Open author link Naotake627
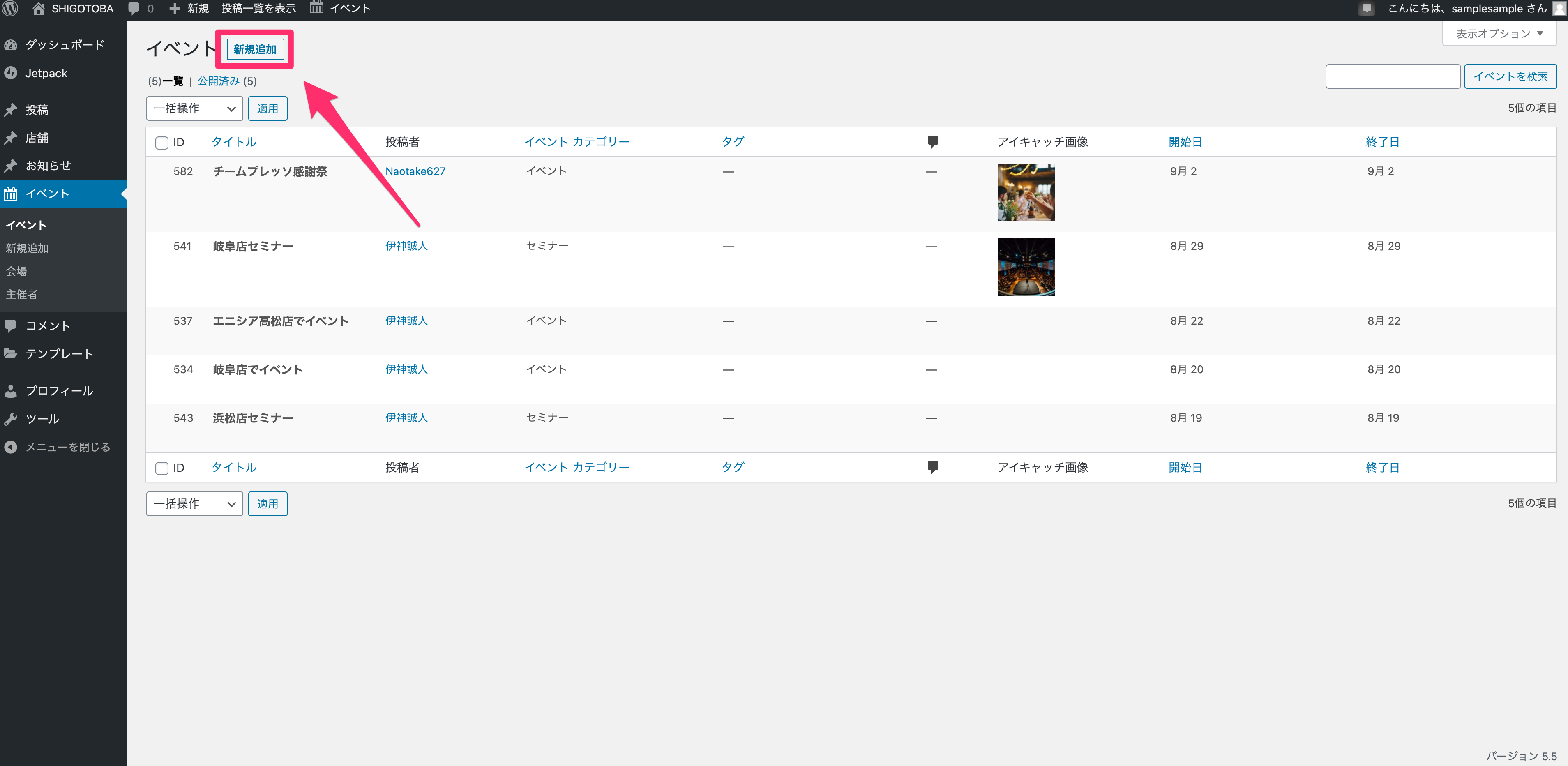The height and width of the screenshot is (766, 1568). pos(415,171)
